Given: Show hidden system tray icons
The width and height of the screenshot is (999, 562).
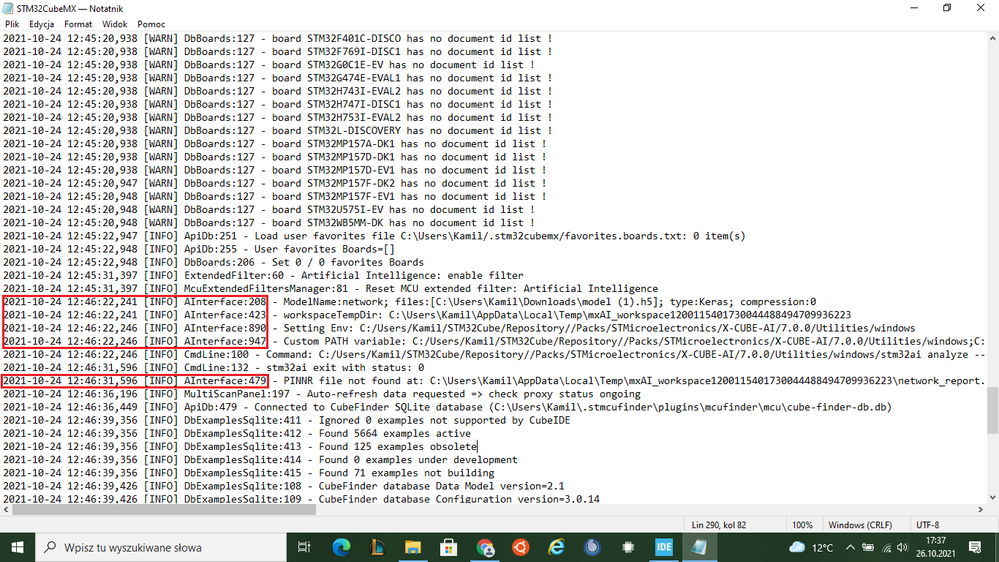Looking at the screenshot, I should point(851,547).
